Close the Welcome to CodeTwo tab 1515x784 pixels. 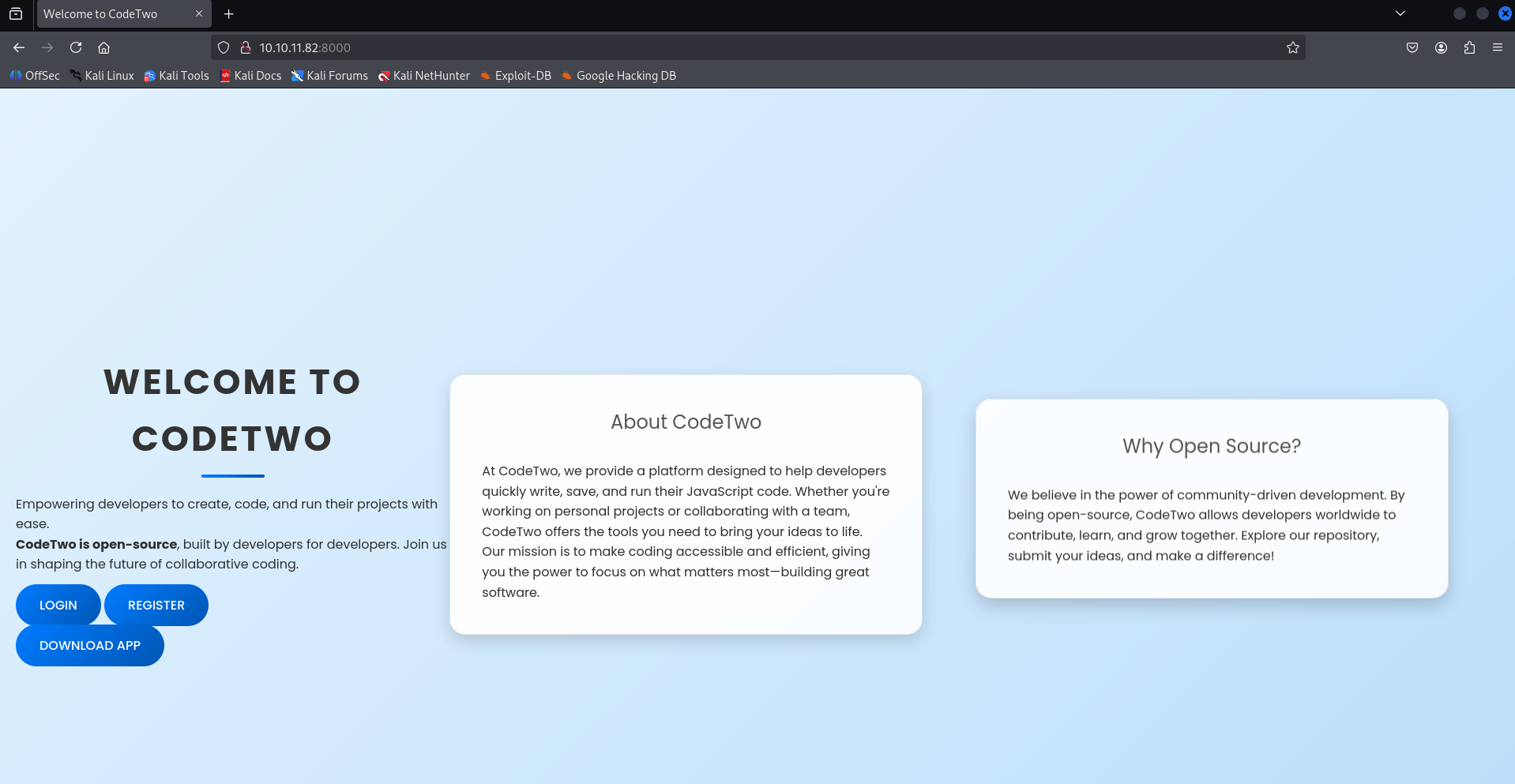pyautogui.click(x=199, y=13)
